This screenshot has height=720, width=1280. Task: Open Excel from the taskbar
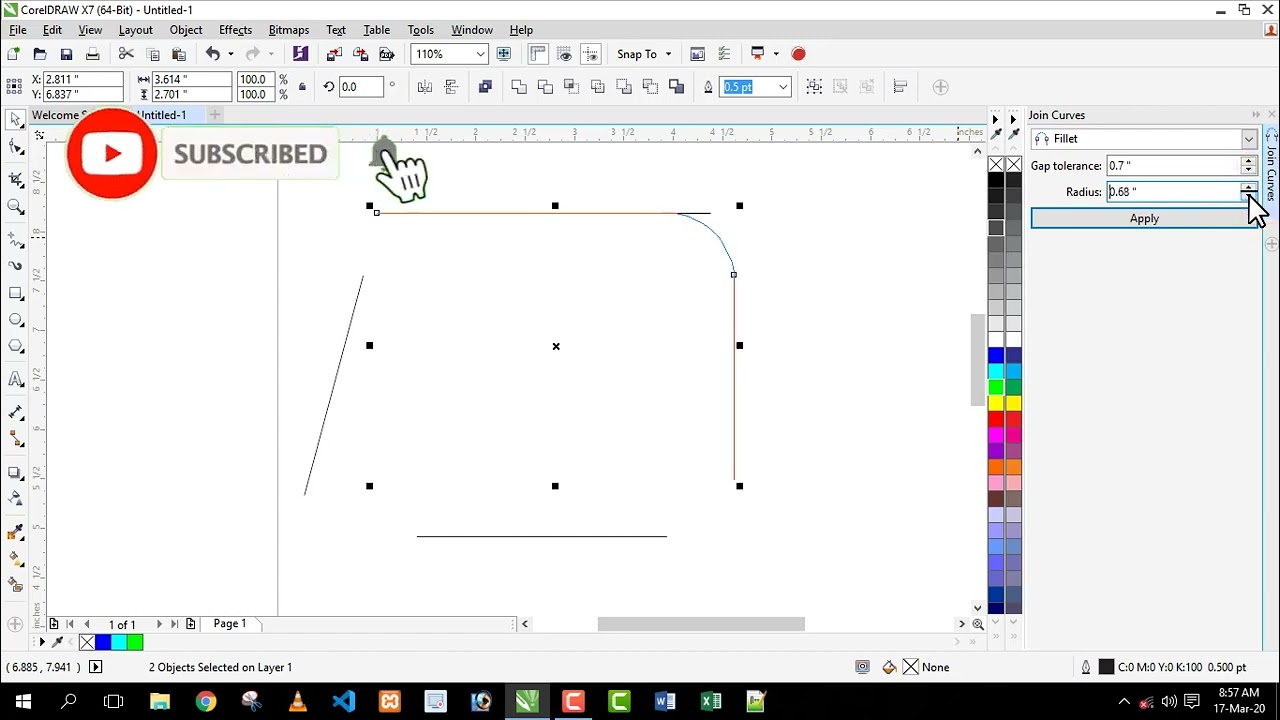click(711, 702)
